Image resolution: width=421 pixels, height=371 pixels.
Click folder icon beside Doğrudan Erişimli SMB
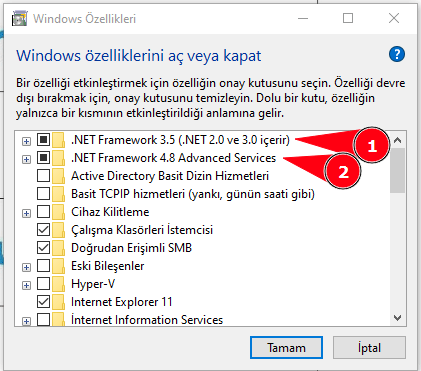pos(58,248)
